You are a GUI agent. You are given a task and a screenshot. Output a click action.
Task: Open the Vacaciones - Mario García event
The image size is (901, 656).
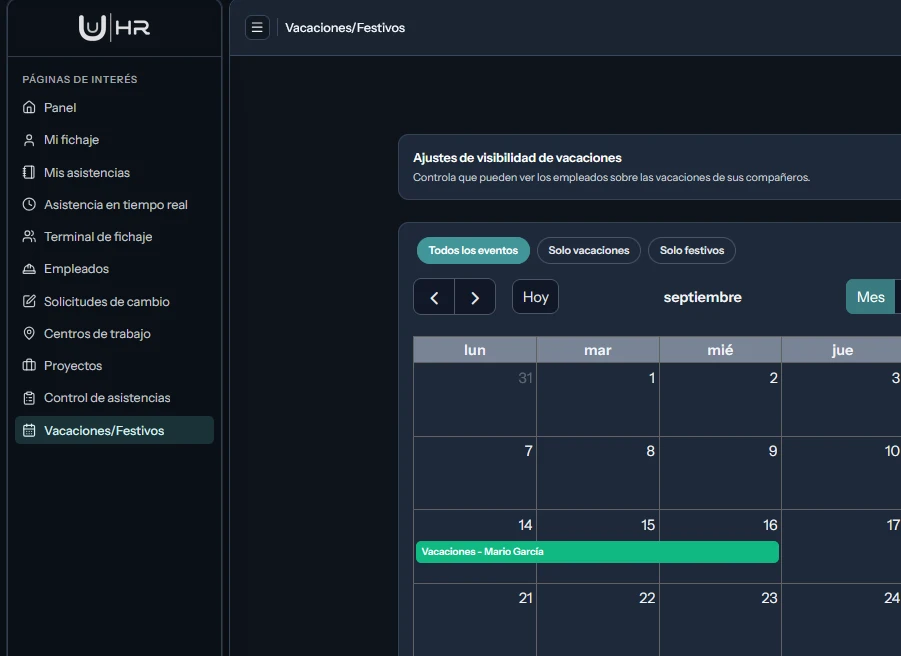tap(597, 551)
